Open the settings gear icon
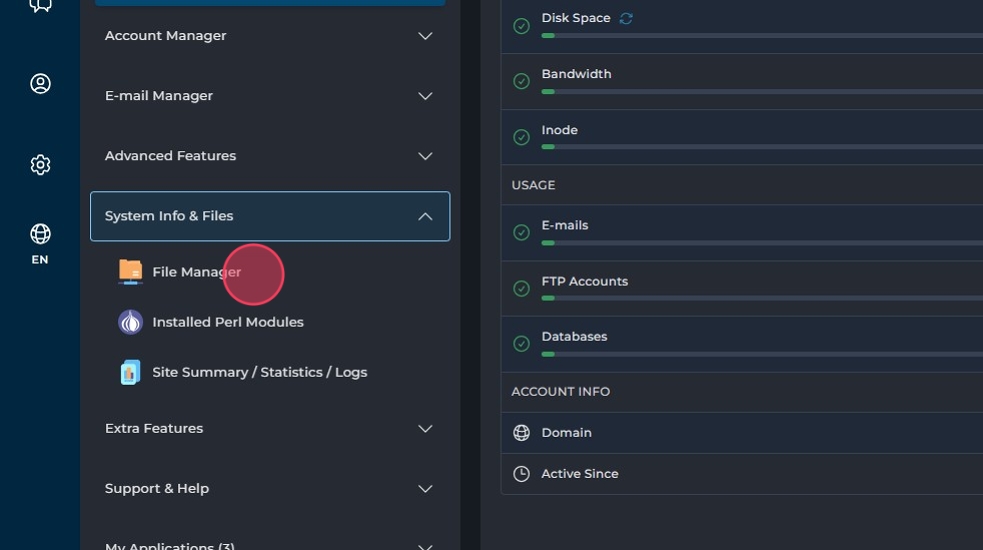The width and height of the screenshot is (983, 550). (40, 165)
